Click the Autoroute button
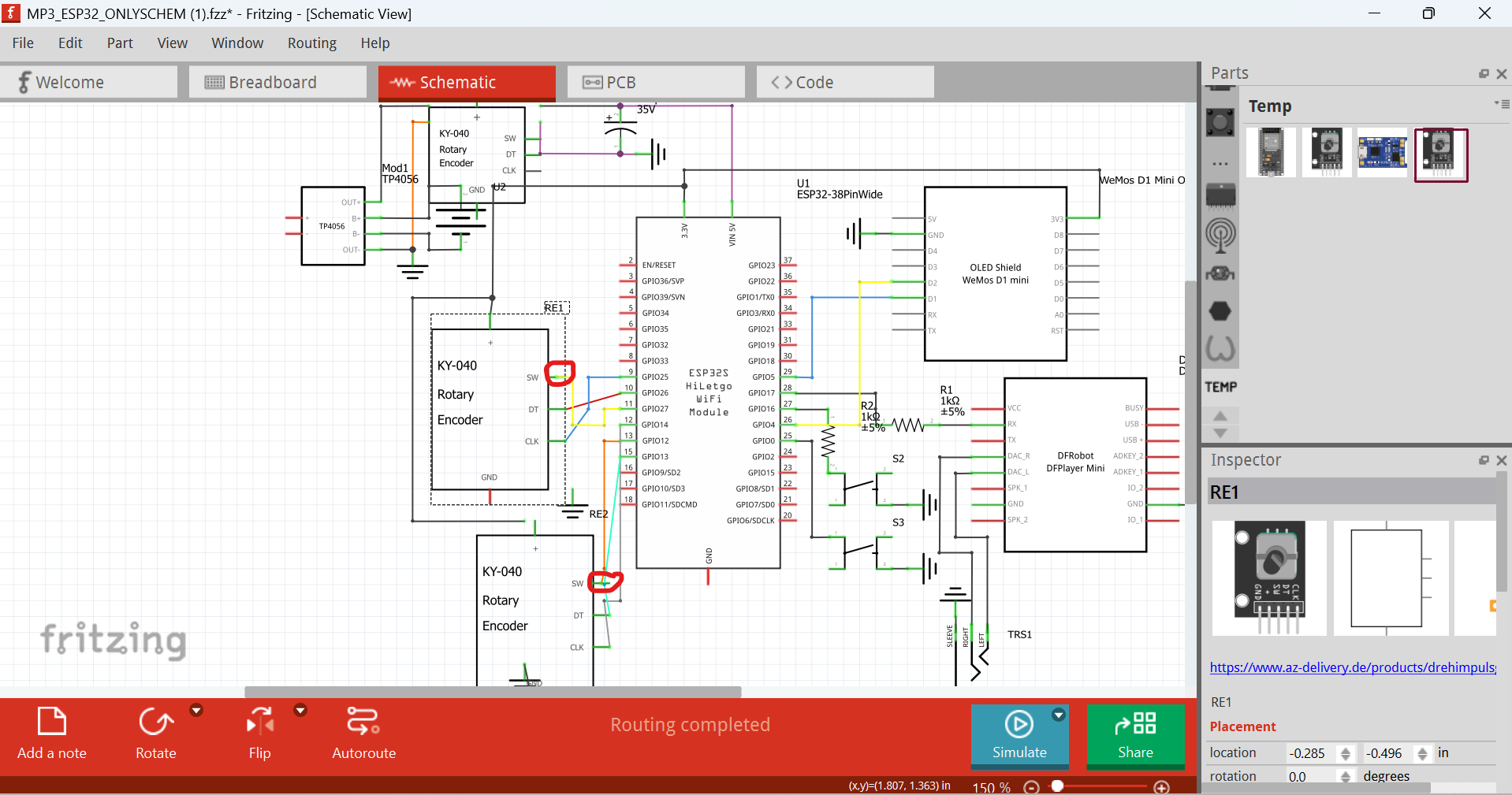Image resolution: width=1512 pixels, height=795 pixels. point(363,734)
